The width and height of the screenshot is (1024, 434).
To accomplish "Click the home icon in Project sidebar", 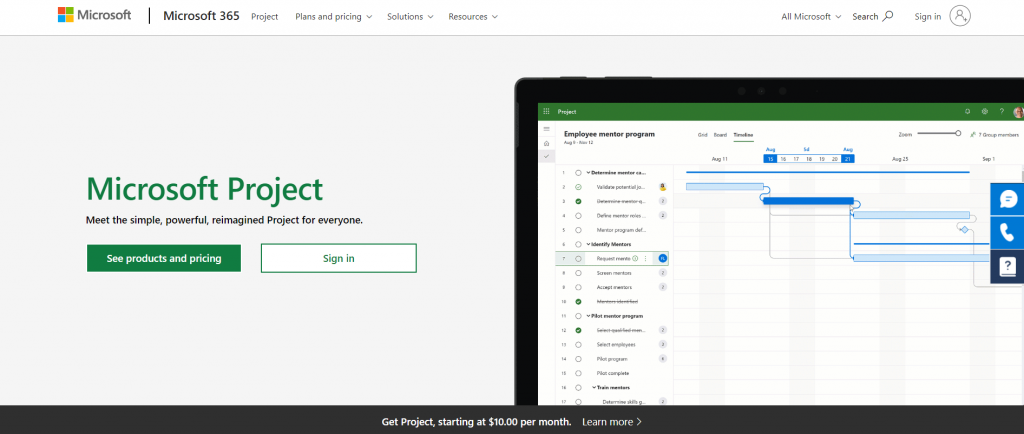I will click(547, 143).
